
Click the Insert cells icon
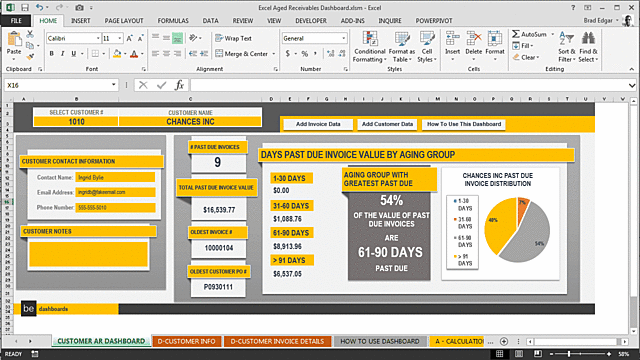tap(452, 39)
